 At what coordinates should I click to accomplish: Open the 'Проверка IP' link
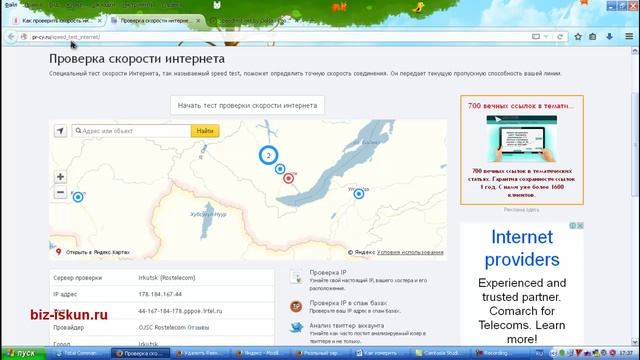[328, 272]
